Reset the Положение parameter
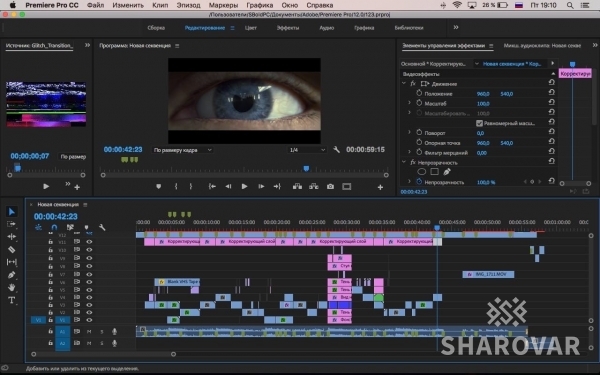The height and width of the screenshot is (375, 600). point(551,92)
